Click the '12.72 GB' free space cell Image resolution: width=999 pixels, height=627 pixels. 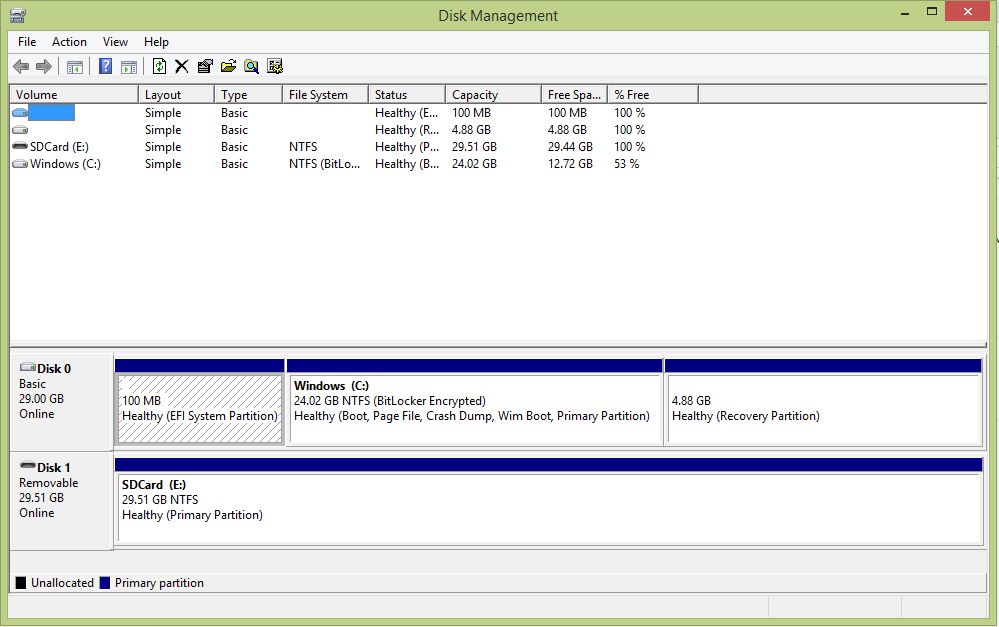coord(570,164)
